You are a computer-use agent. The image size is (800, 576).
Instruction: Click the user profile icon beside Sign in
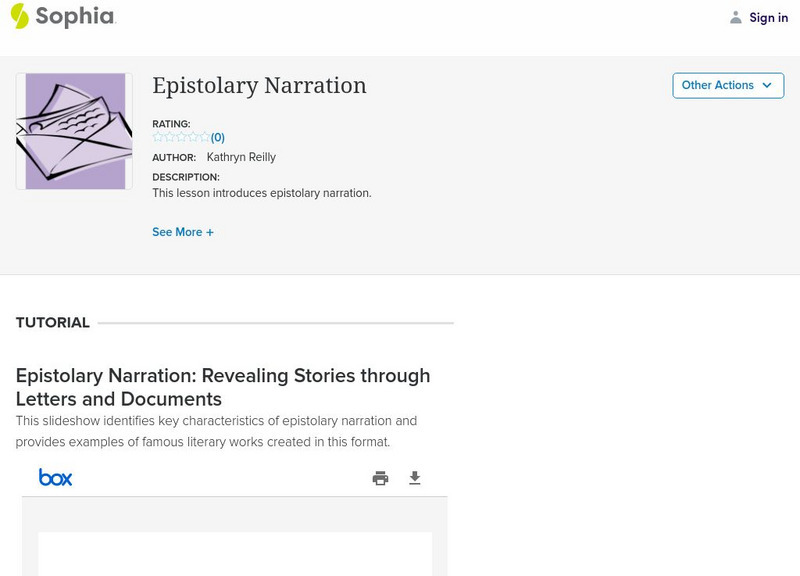[736, 17]
